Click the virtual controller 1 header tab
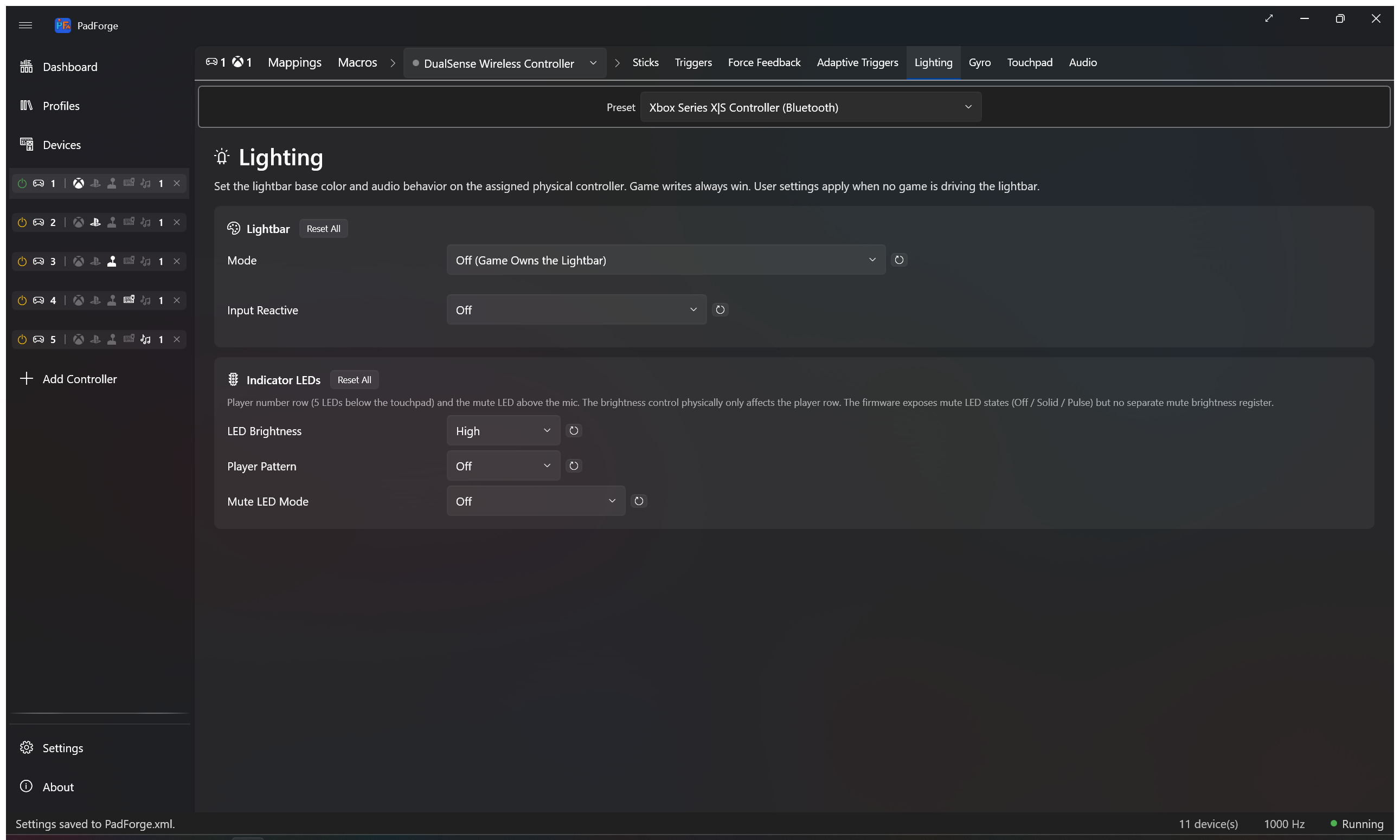 [229, 62]
